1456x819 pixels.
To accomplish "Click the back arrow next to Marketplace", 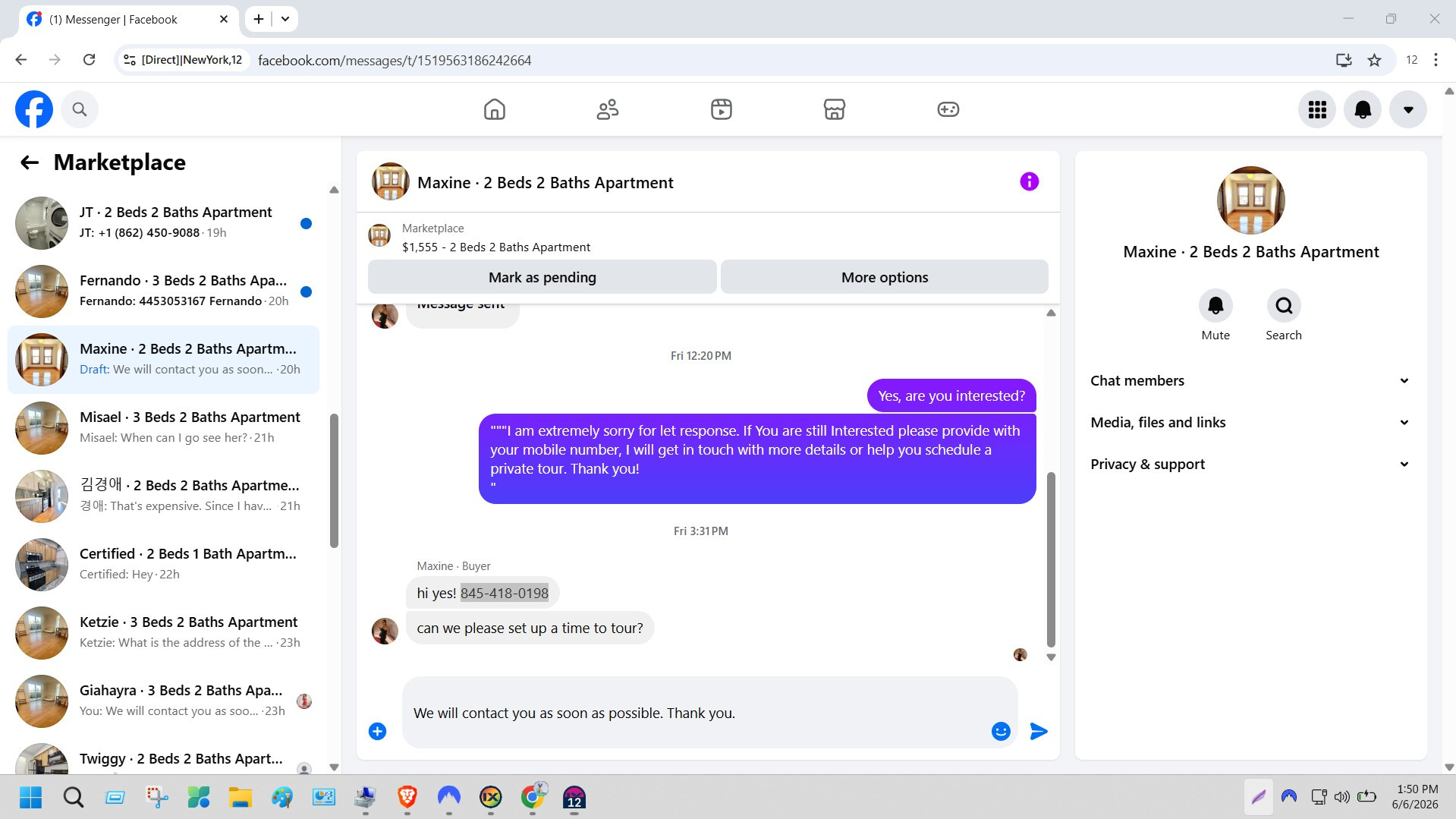I will (30, 162).
